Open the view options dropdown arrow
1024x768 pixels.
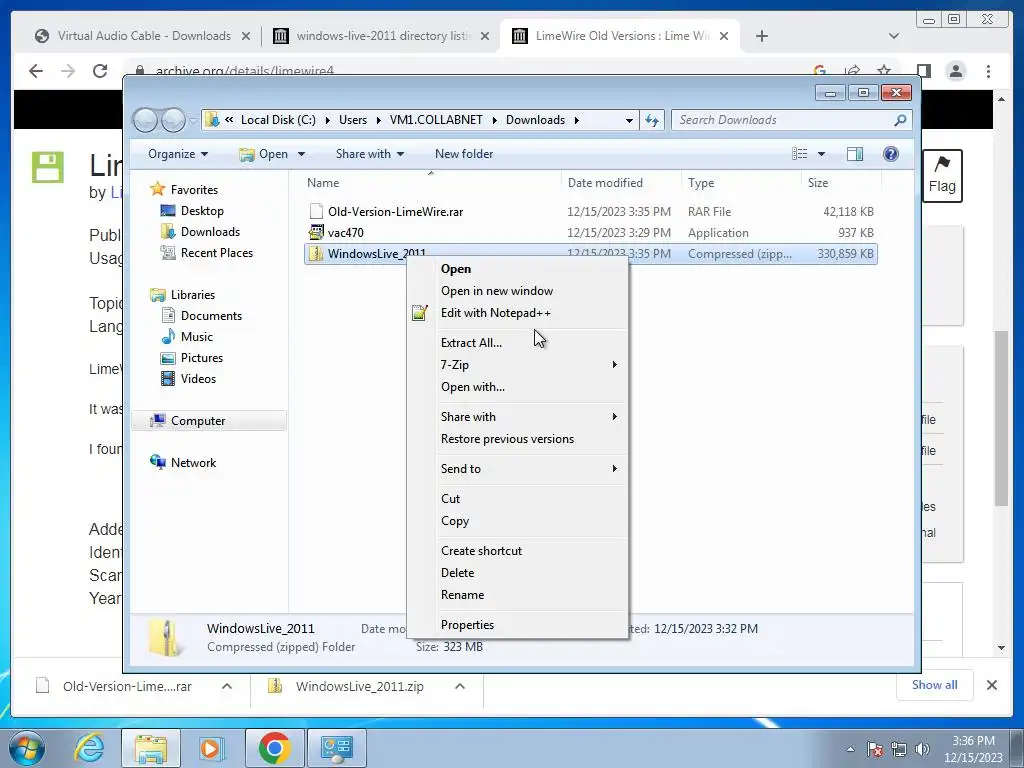click(x=822, y=154)
